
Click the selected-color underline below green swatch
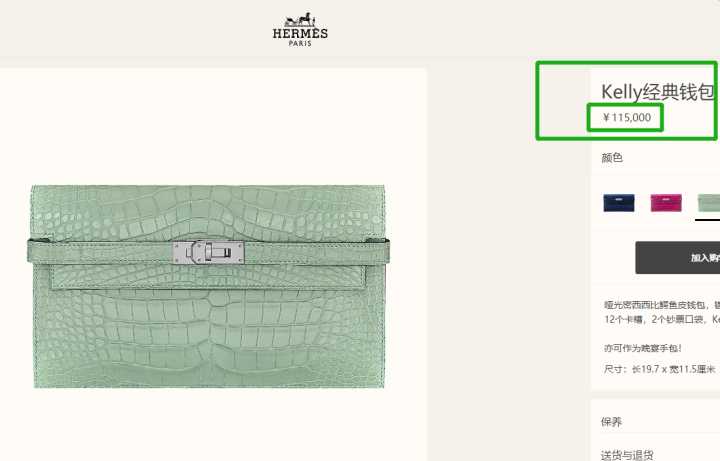coord(707,220)
